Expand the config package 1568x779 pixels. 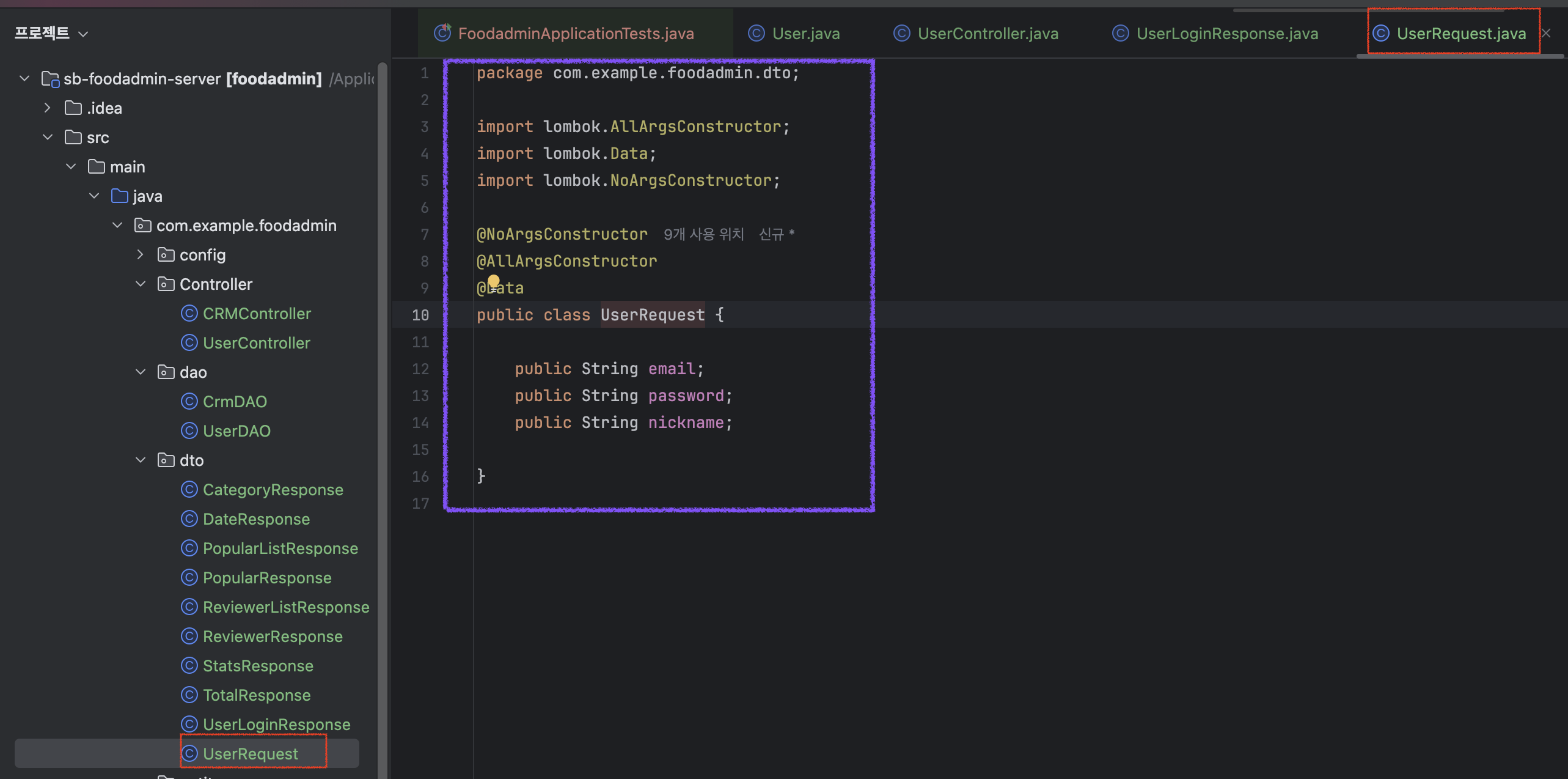(141, 254)
